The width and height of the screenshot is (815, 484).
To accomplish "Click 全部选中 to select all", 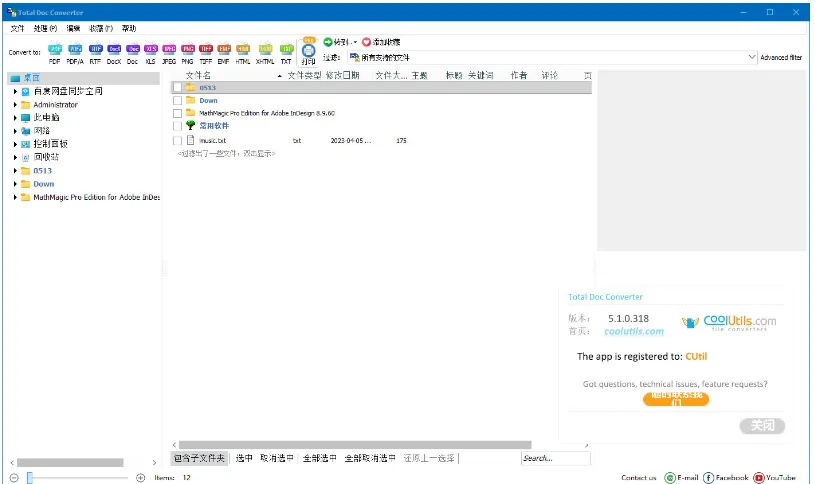I will 319,458.
